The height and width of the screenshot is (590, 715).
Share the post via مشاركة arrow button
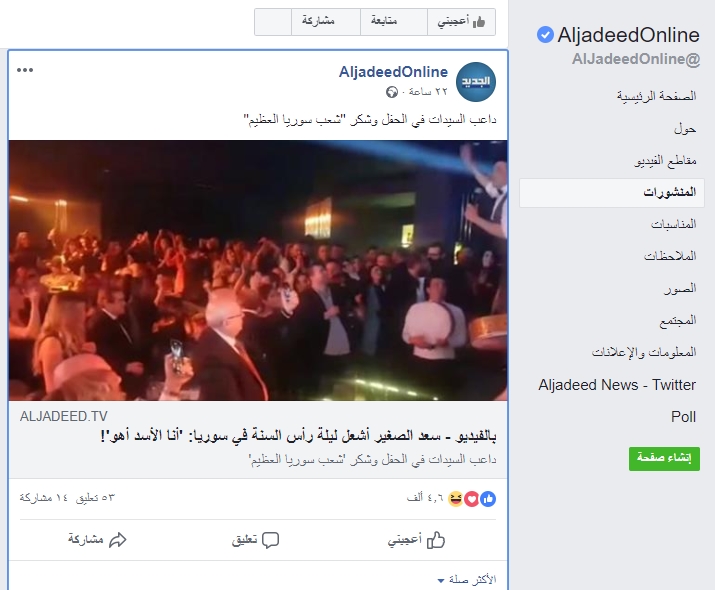pyautogui.click(x=97, y=540)
